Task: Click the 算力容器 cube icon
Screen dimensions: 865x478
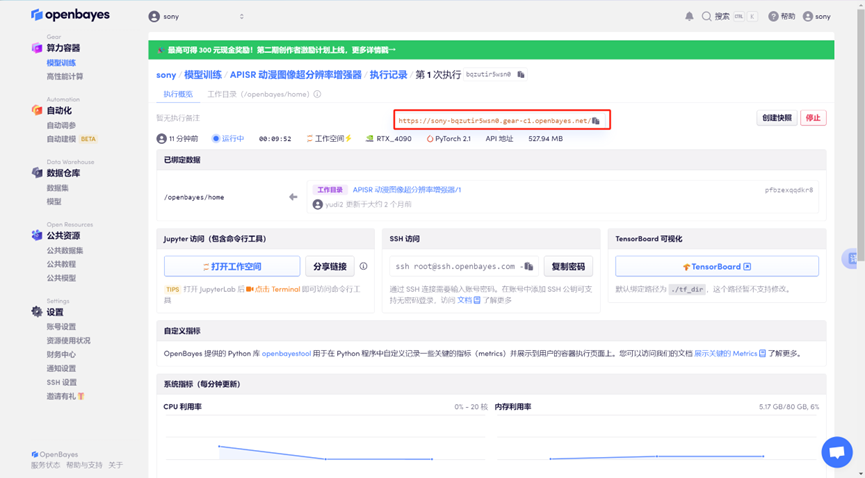Action: point(37,48)
